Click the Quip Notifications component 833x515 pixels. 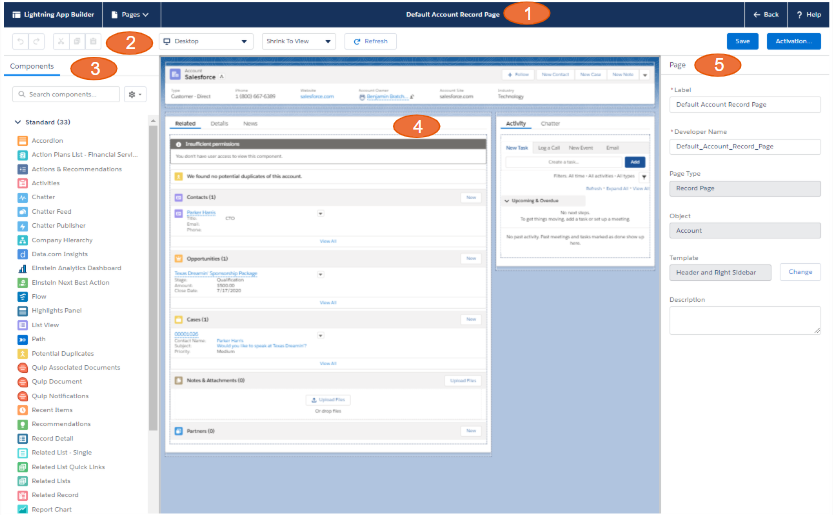[53, 396]
